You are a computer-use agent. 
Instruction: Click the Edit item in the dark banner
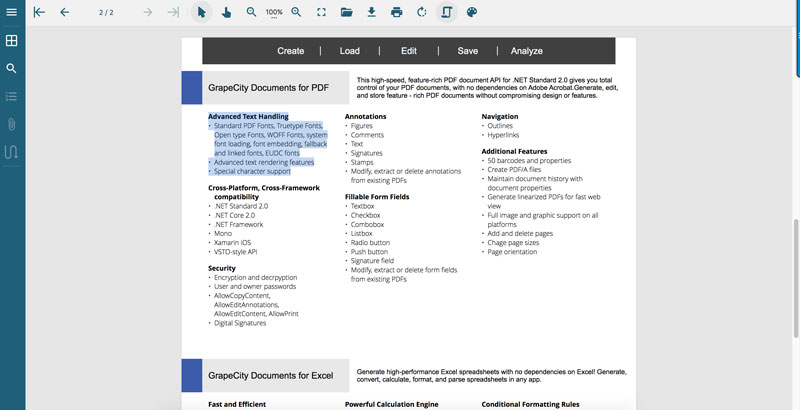(x=409, y=51)
